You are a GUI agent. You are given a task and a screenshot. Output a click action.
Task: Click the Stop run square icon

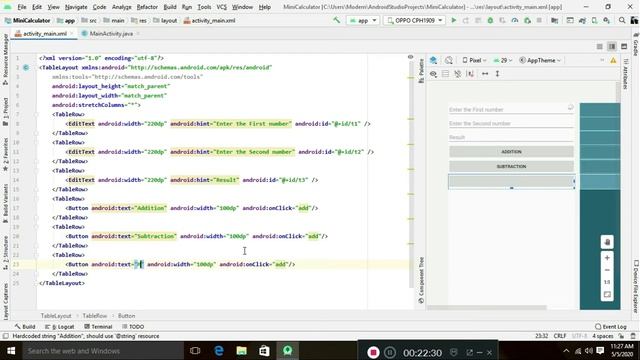pos(539,20)
